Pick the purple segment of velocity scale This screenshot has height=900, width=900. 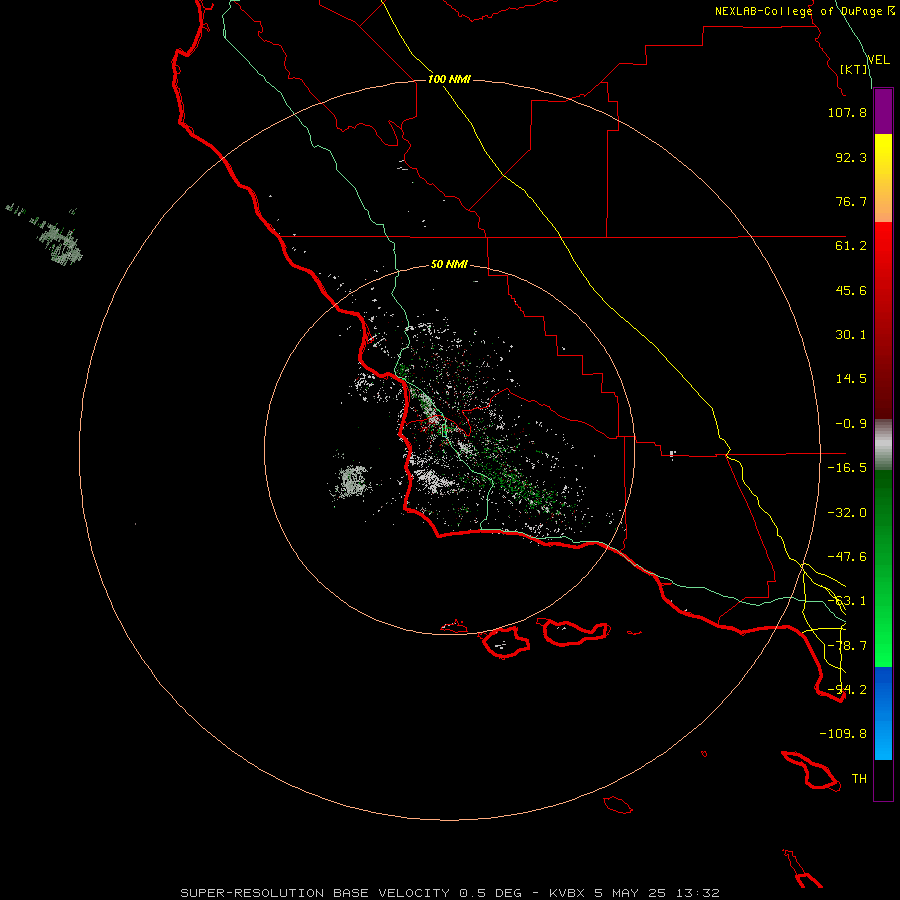tap(883, 111)
